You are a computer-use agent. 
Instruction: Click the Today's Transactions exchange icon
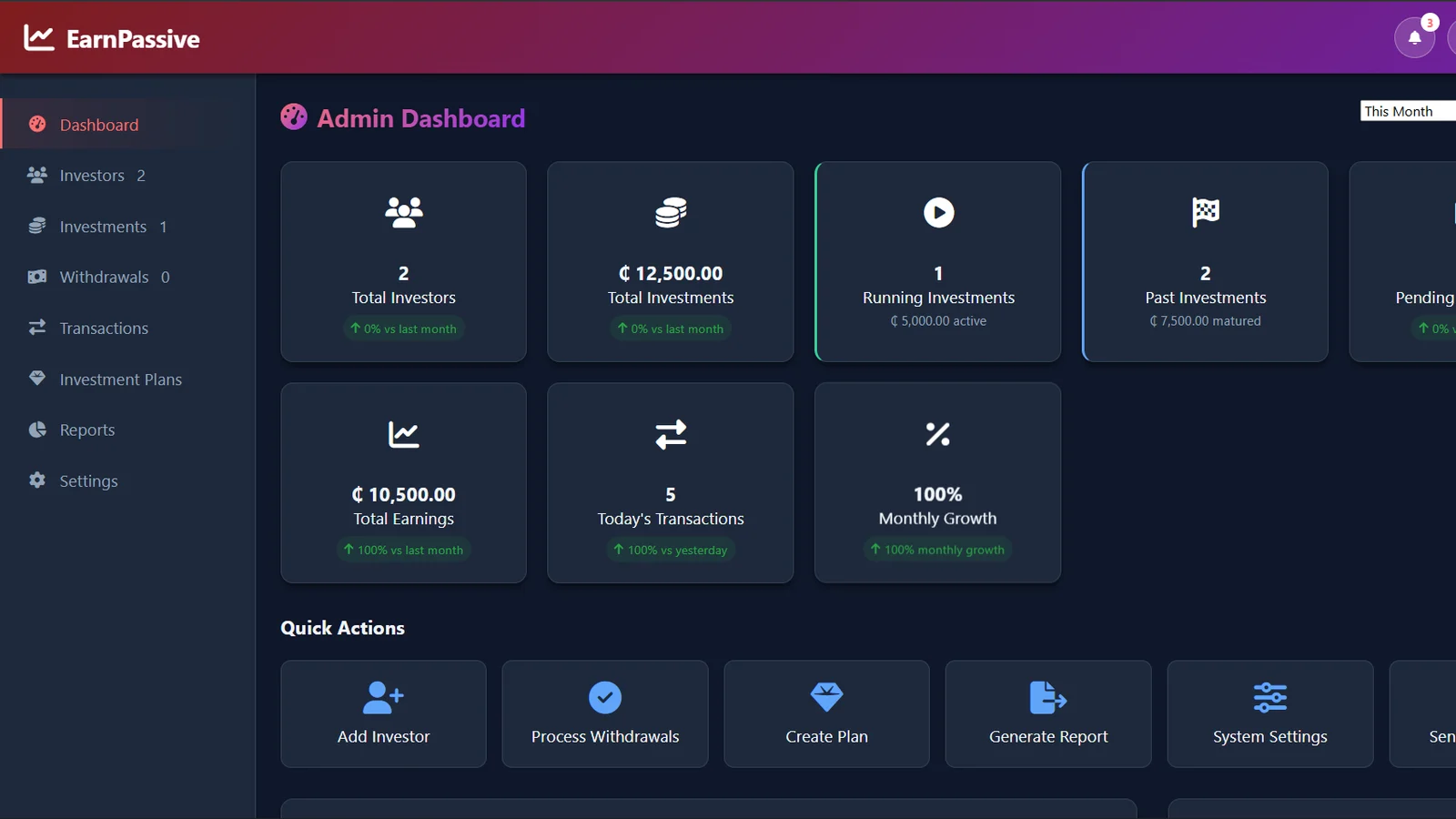coord(671,434)
